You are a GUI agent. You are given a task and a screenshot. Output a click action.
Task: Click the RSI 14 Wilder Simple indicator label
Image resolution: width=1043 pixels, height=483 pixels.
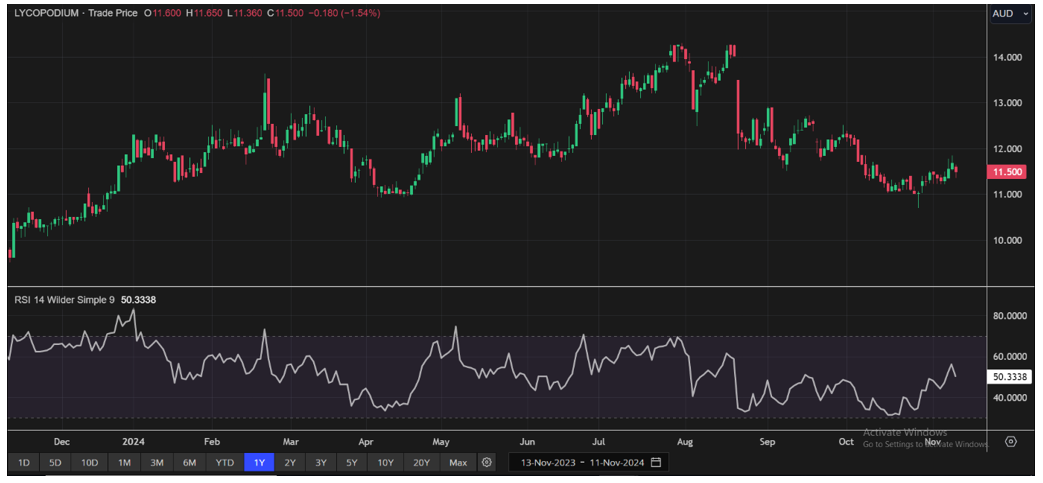coord(63,298)
